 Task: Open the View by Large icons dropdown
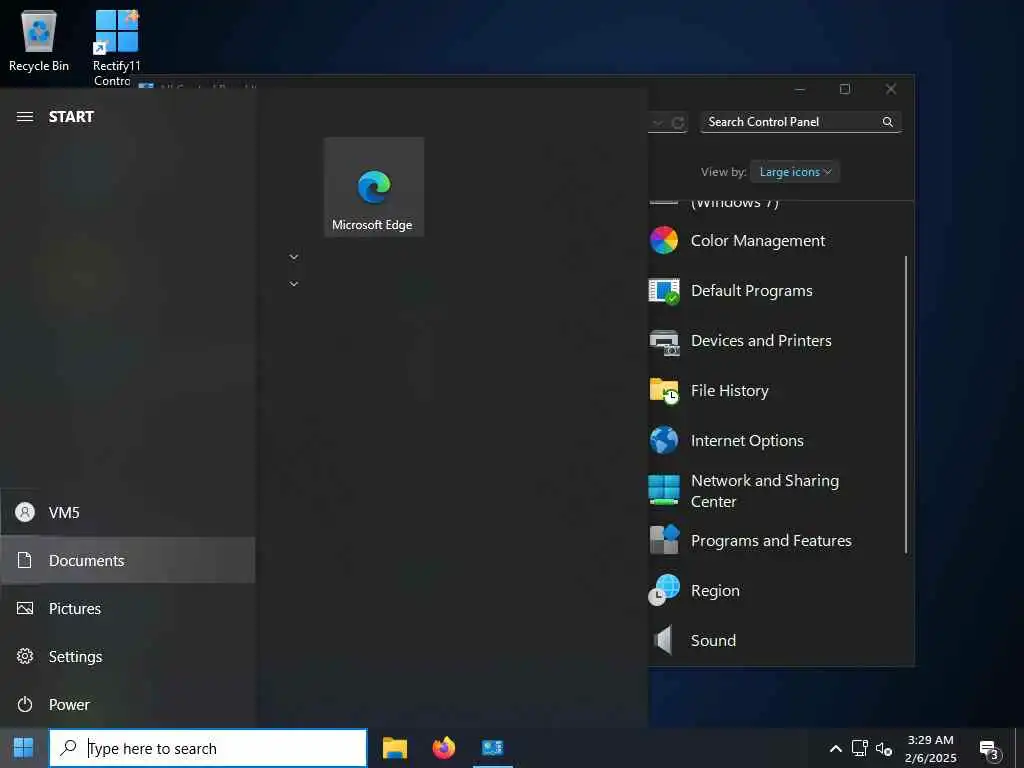pyautogui.click(x=795, y=172)
